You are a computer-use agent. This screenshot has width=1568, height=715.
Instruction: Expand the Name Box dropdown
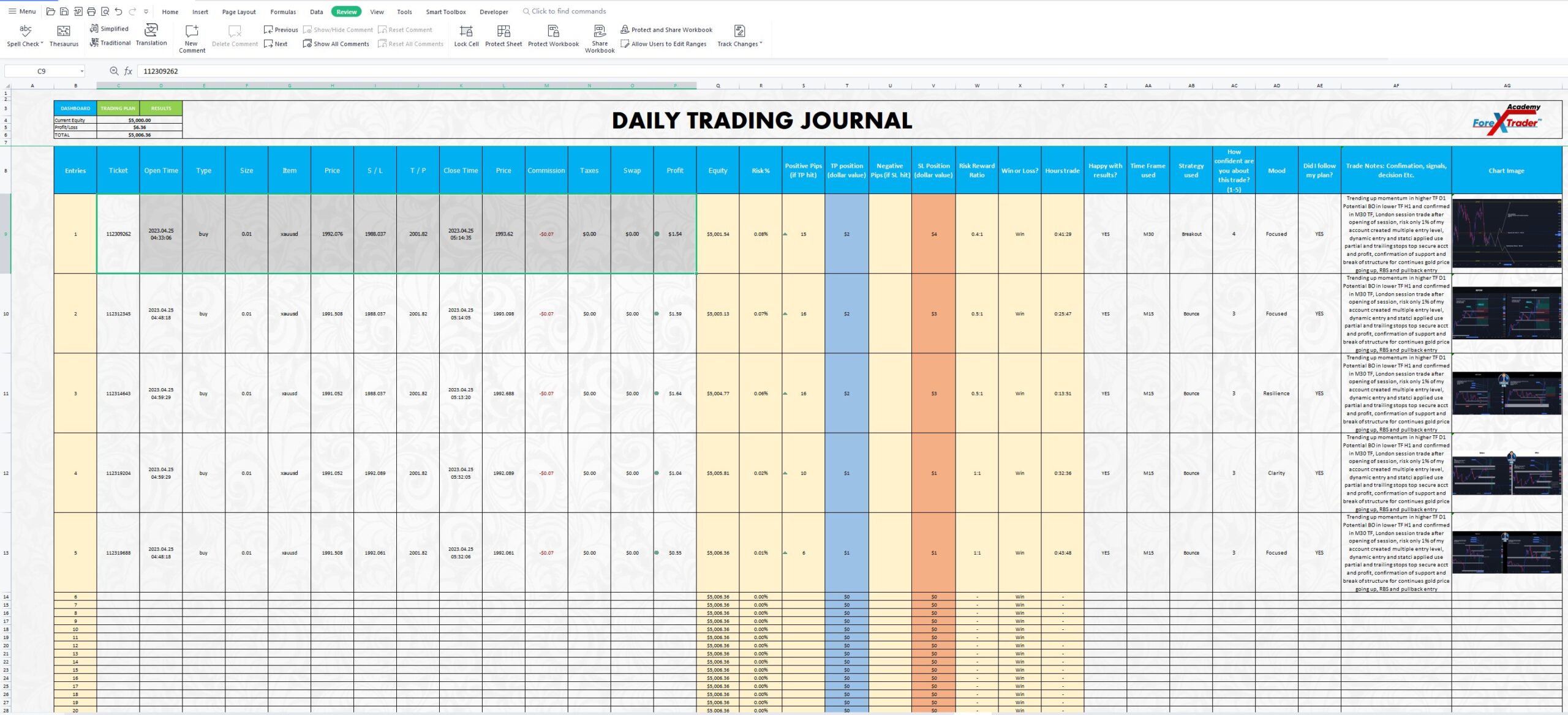click(x=81, y=71)
